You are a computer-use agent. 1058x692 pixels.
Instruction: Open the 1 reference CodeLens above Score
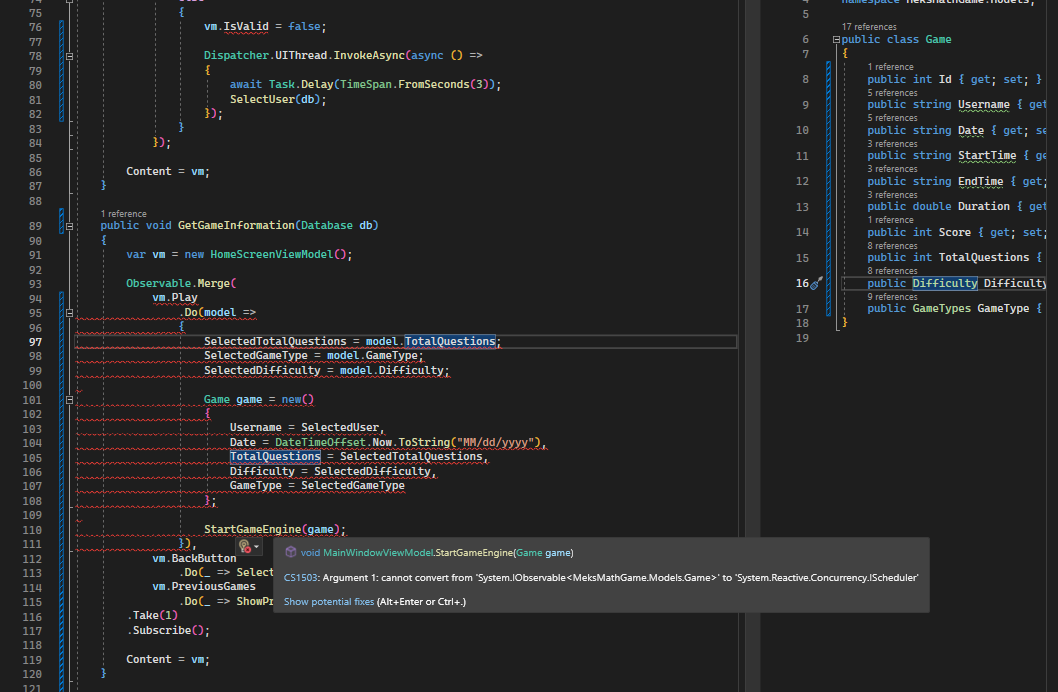[x=891, y=220]
